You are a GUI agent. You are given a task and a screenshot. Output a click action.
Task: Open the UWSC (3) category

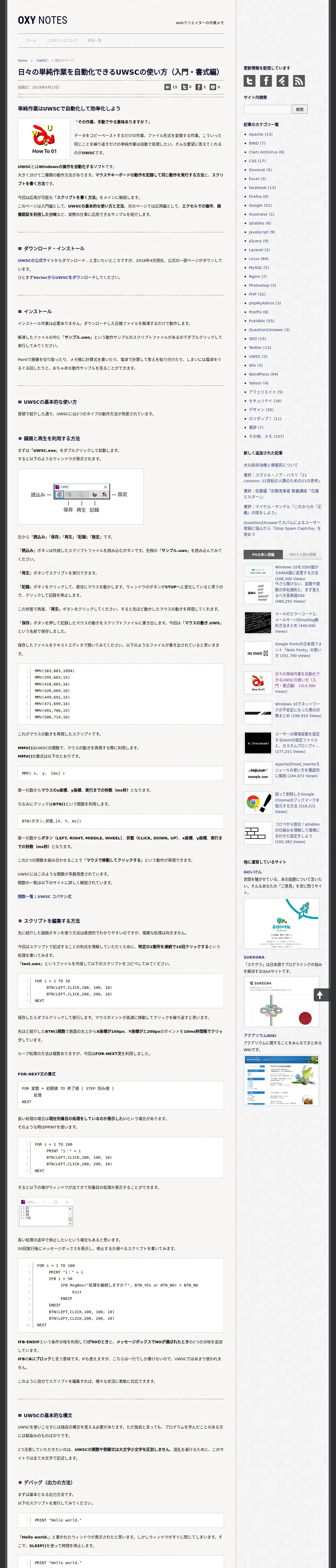coord(258,357)
